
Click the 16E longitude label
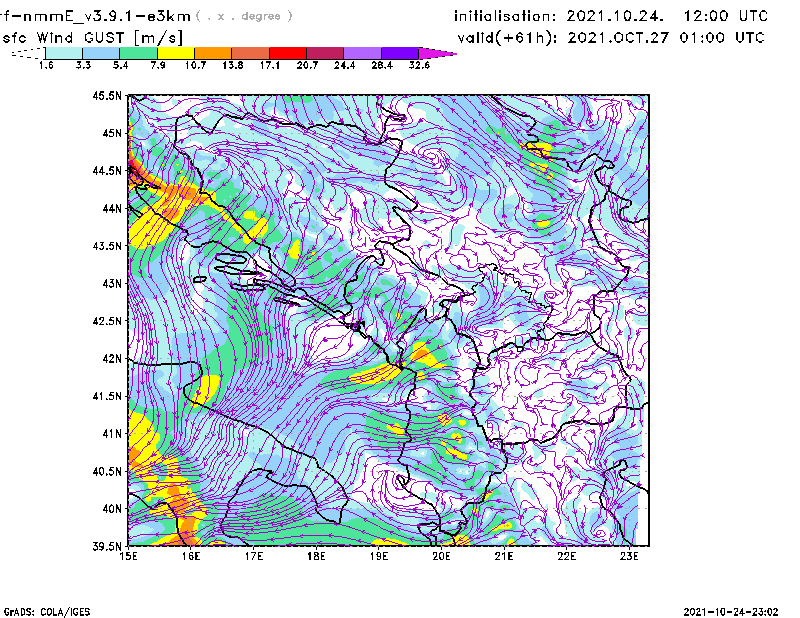[191, 556]
